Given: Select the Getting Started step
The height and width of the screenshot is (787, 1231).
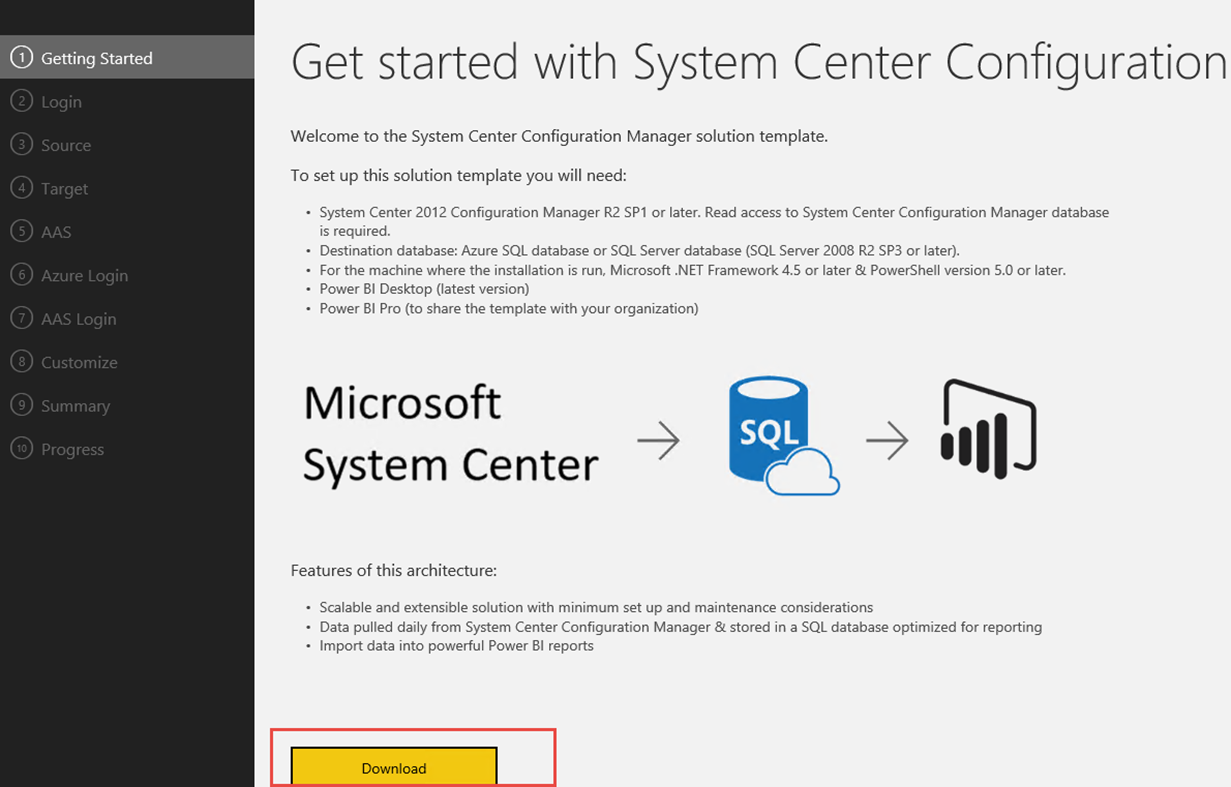Looking at the screenshot, I should click(127, 57).
